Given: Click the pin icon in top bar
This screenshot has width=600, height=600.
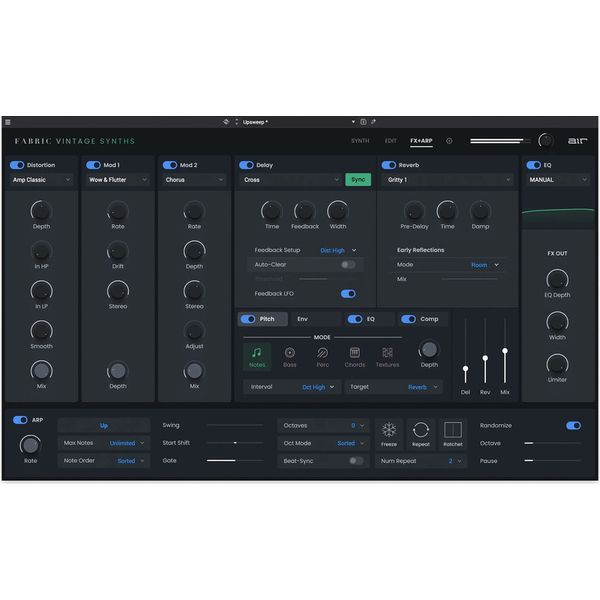Looking at the screenshot, I should [373, 122].
